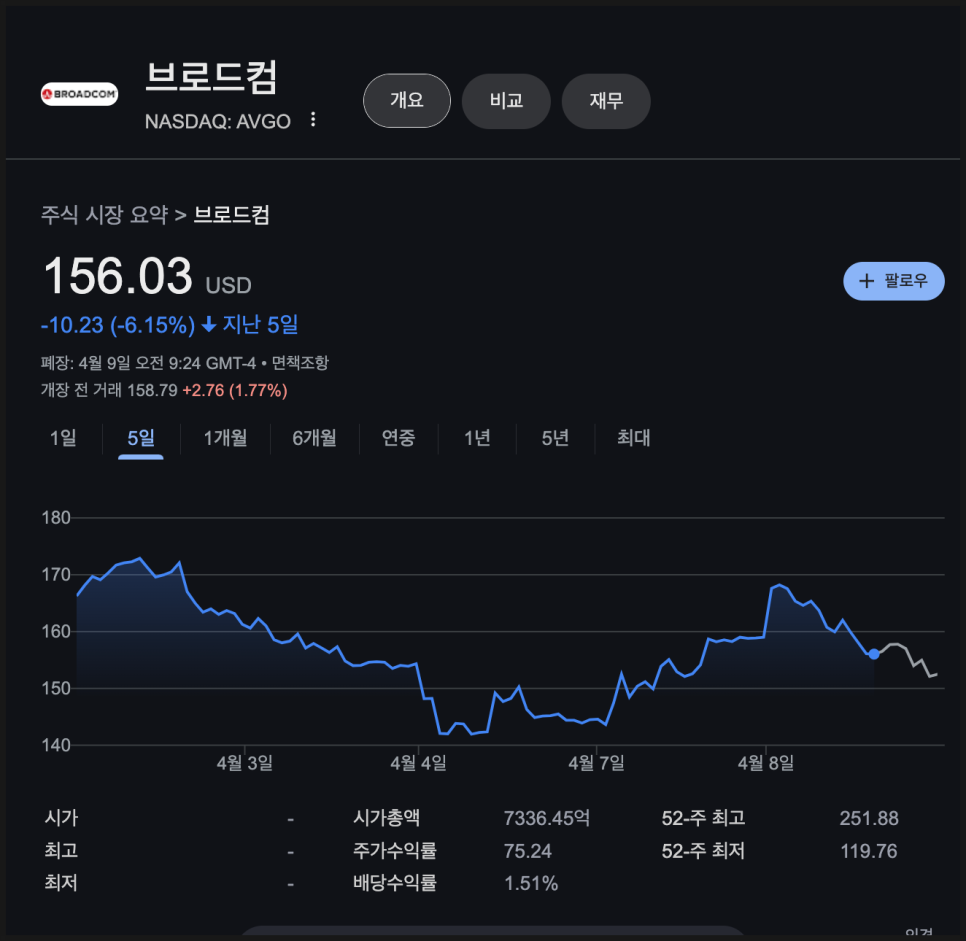Click the 180 axis label
The image size is (966, 941).
pos(56,518)
